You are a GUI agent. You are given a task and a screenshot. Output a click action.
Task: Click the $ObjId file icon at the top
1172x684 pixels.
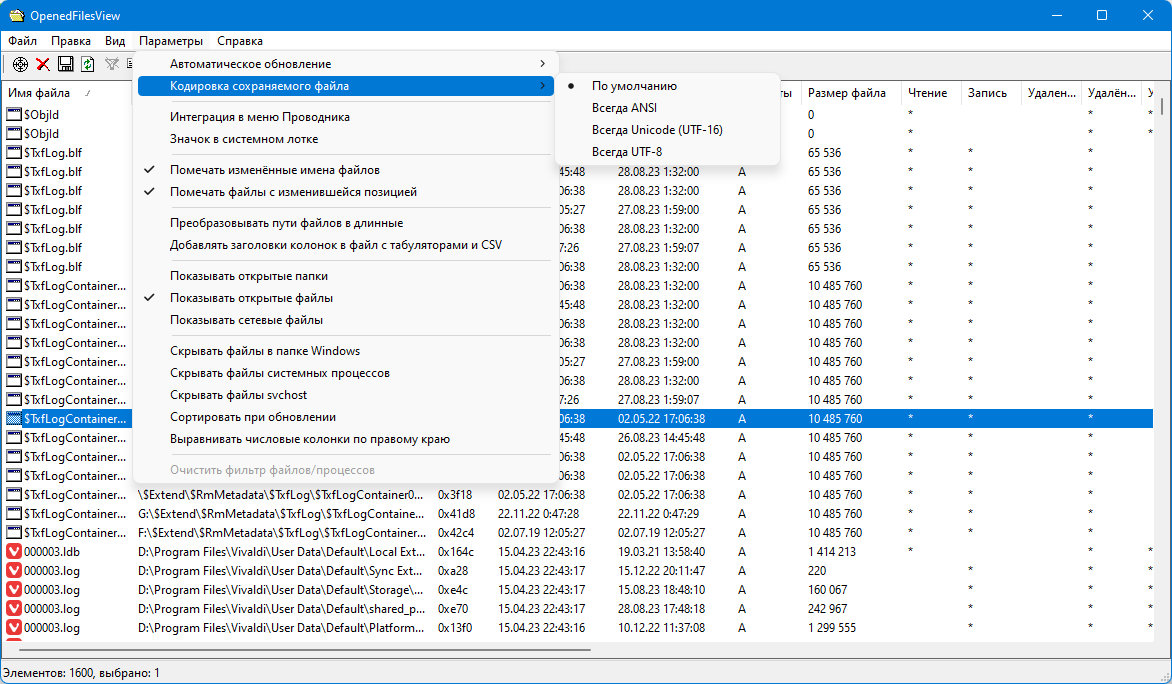pos(14,114)
